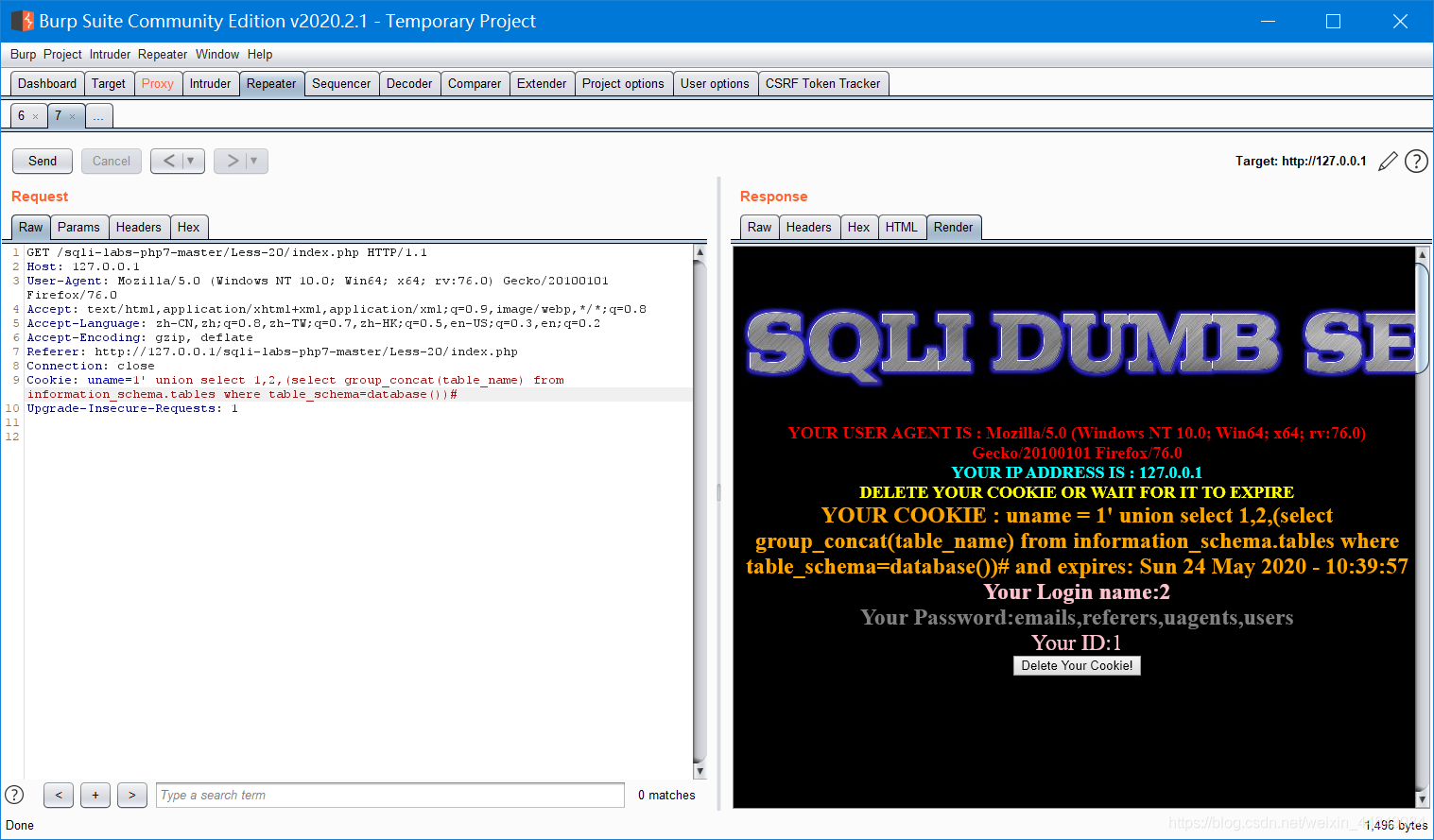Open the Intruder menu
Image resolution: width=1434 pixels, height=840 pixels.
[x=111, y=54]
